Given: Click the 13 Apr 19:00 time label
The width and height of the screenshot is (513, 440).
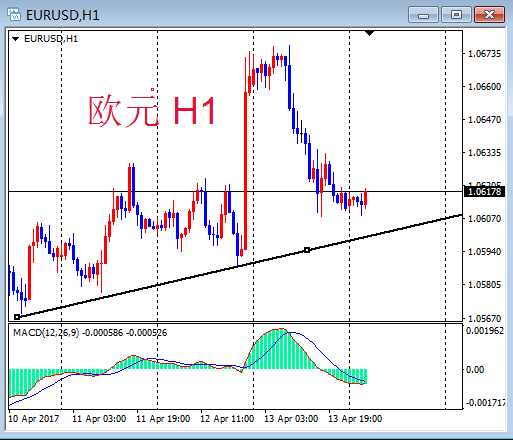Looking at the screenshot, I should (x=355, y=419).
